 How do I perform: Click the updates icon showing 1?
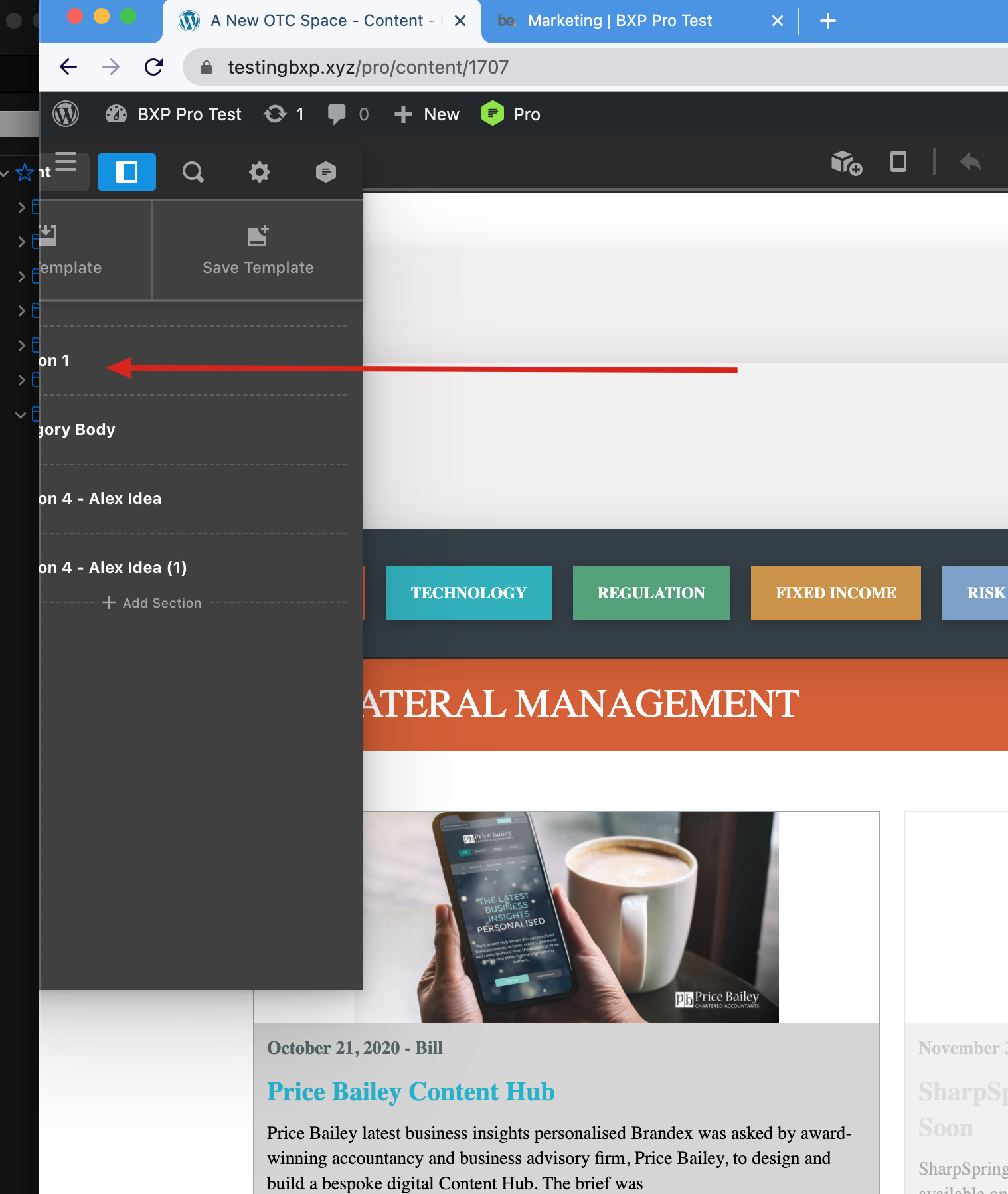point(284,114)
